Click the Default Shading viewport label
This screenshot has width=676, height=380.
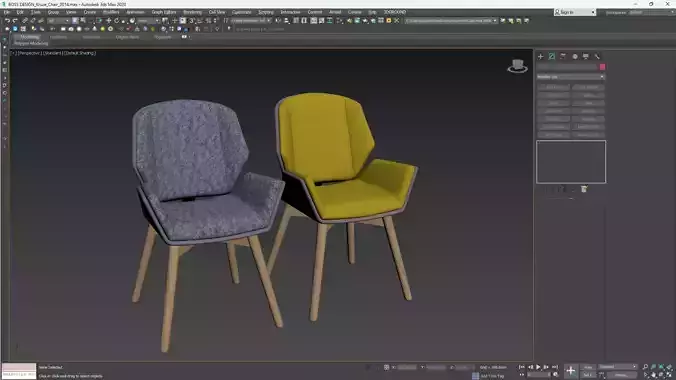(x=80, y=53)
